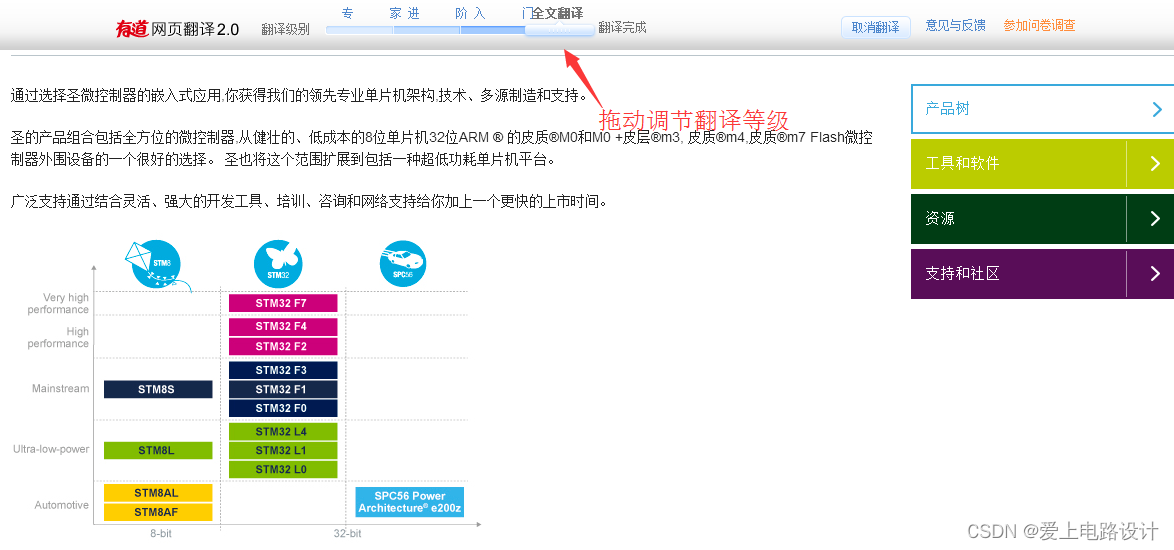This screenshot has height=550, width=1174.
Task: Open the 参加问卷调查 link
Action: [1039, 25]
